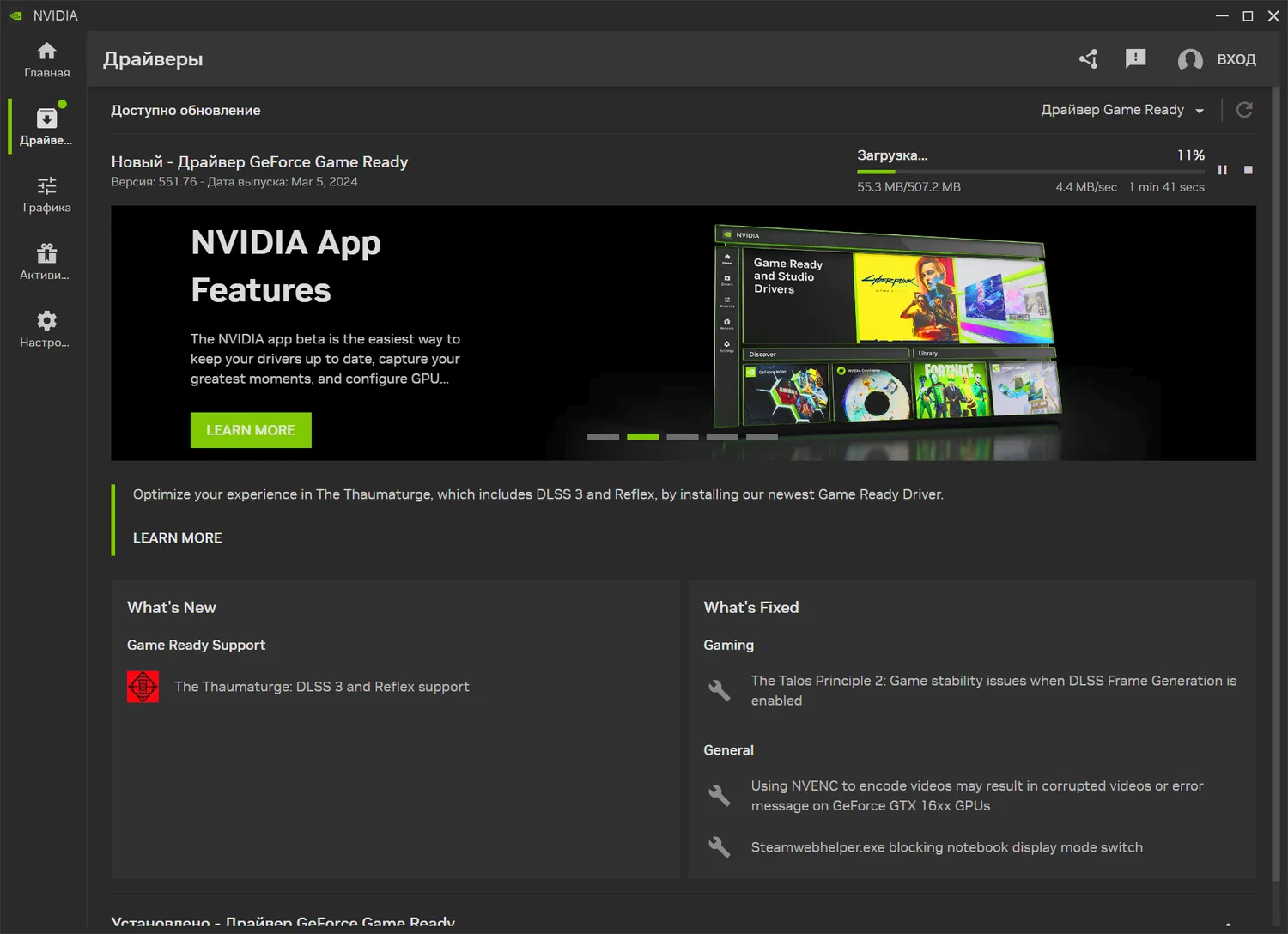Open the feedback exclamation icon
Screen dimensions: 1288x934
(x=1135, y=58)
